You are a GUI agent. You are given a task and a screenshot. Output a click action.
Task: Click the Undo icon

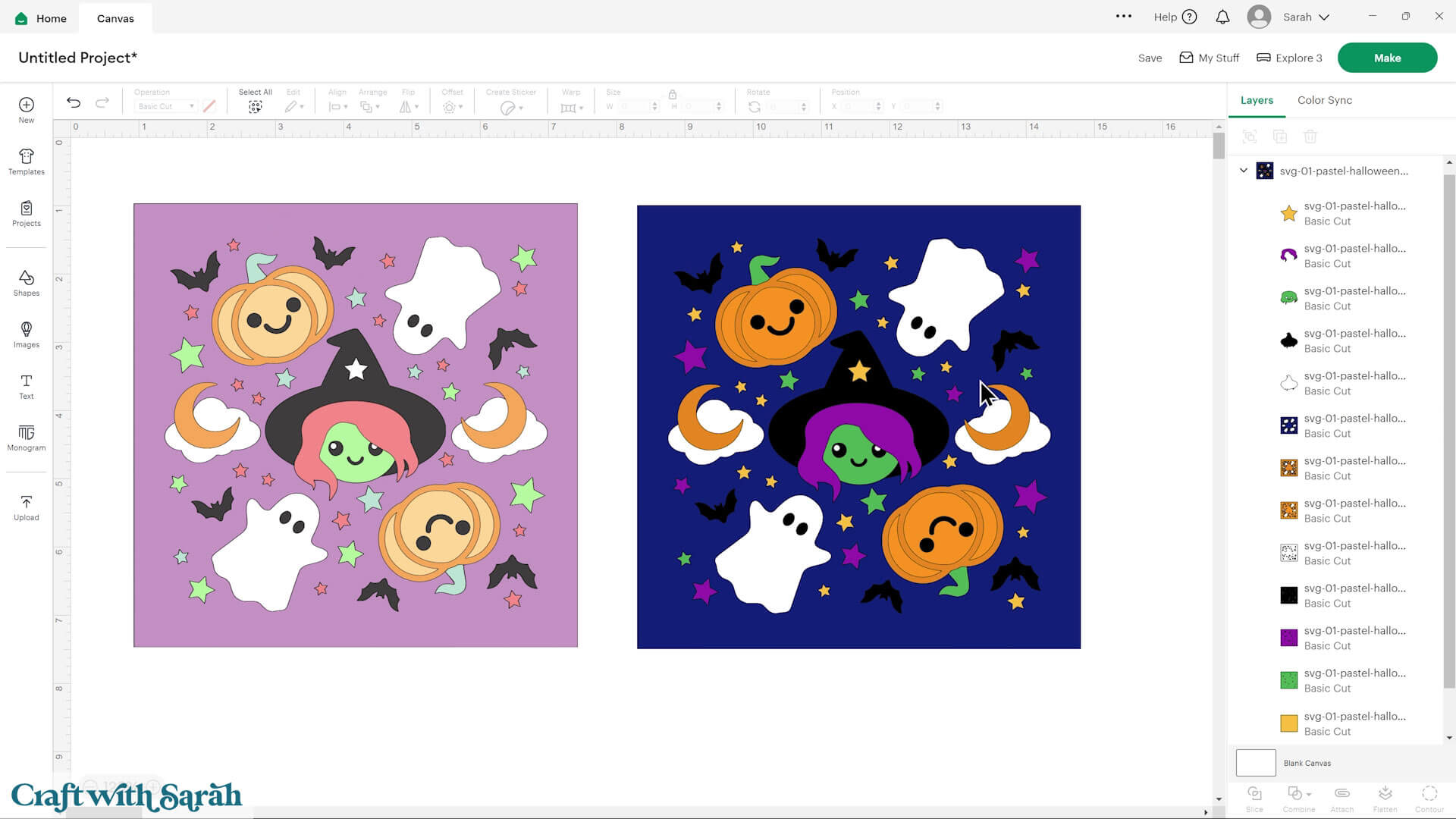[x=74, y=102]
